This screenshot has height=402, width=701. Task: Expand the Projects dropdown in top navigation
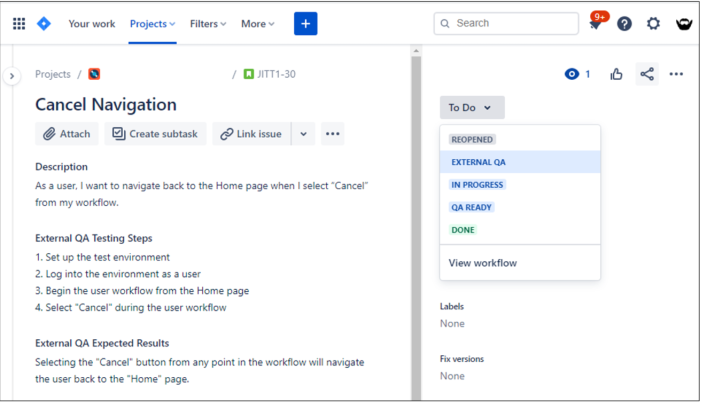pos(152,24)
